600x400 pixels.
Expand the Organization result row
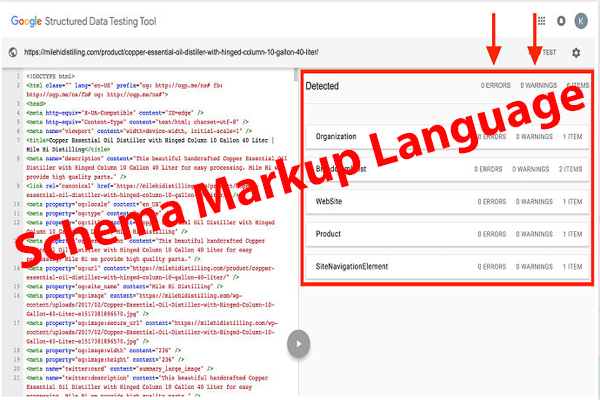[x=447, y=137]
